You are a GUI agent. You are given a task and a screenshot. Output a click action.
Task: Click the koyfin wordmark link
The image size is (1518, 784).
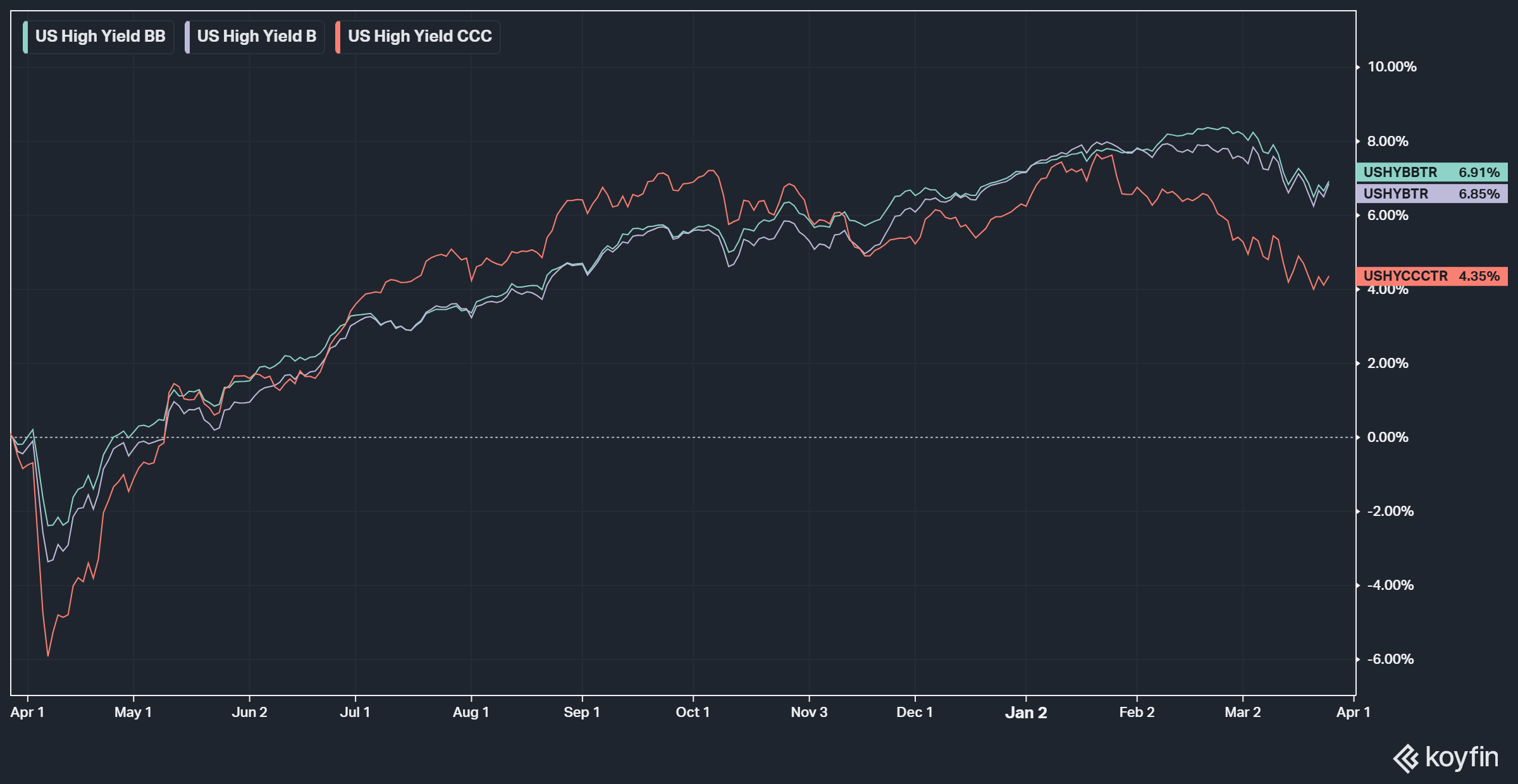(1461, 757)
